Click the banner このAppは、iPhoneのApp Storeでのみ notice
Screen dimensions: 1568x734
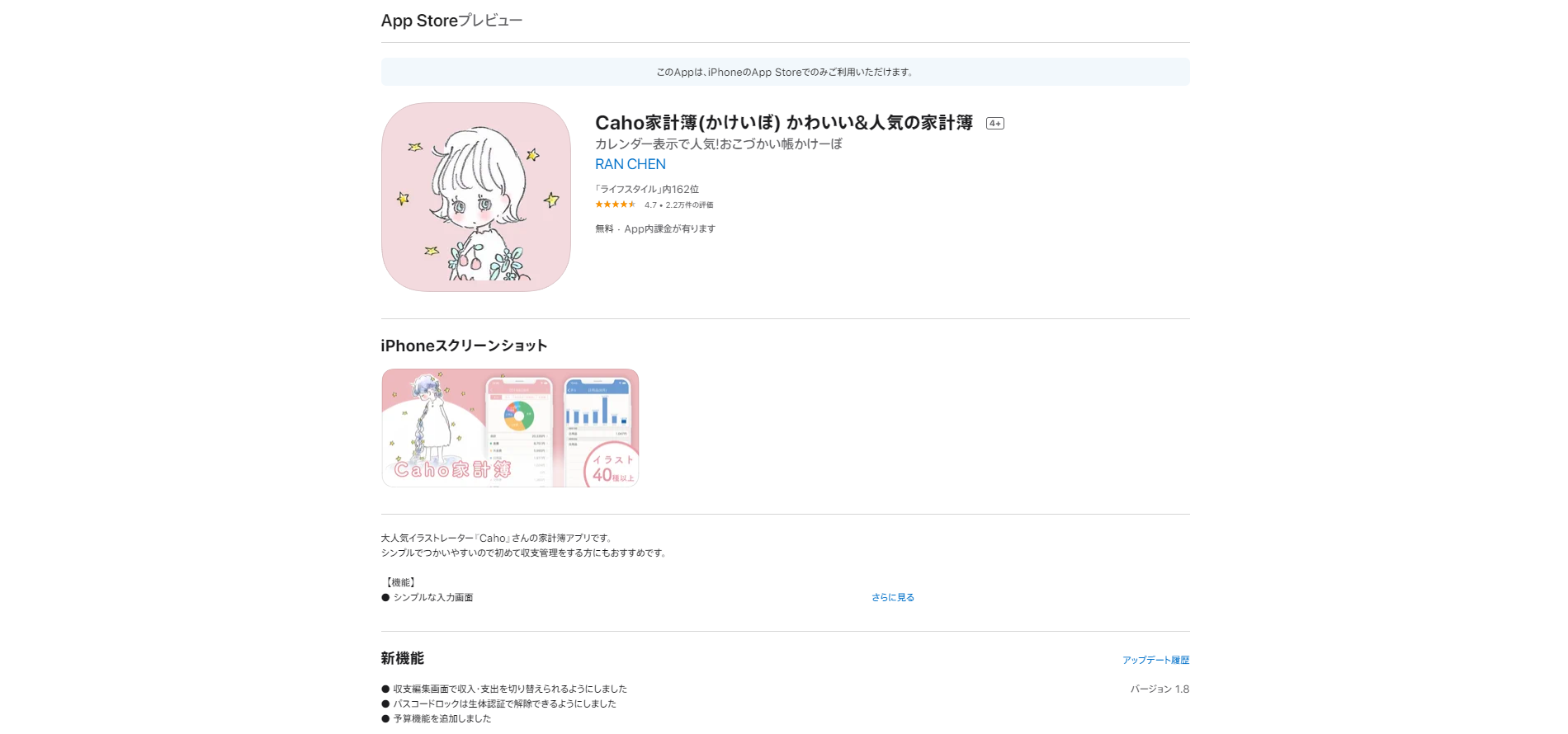click(x=785, y=72)
